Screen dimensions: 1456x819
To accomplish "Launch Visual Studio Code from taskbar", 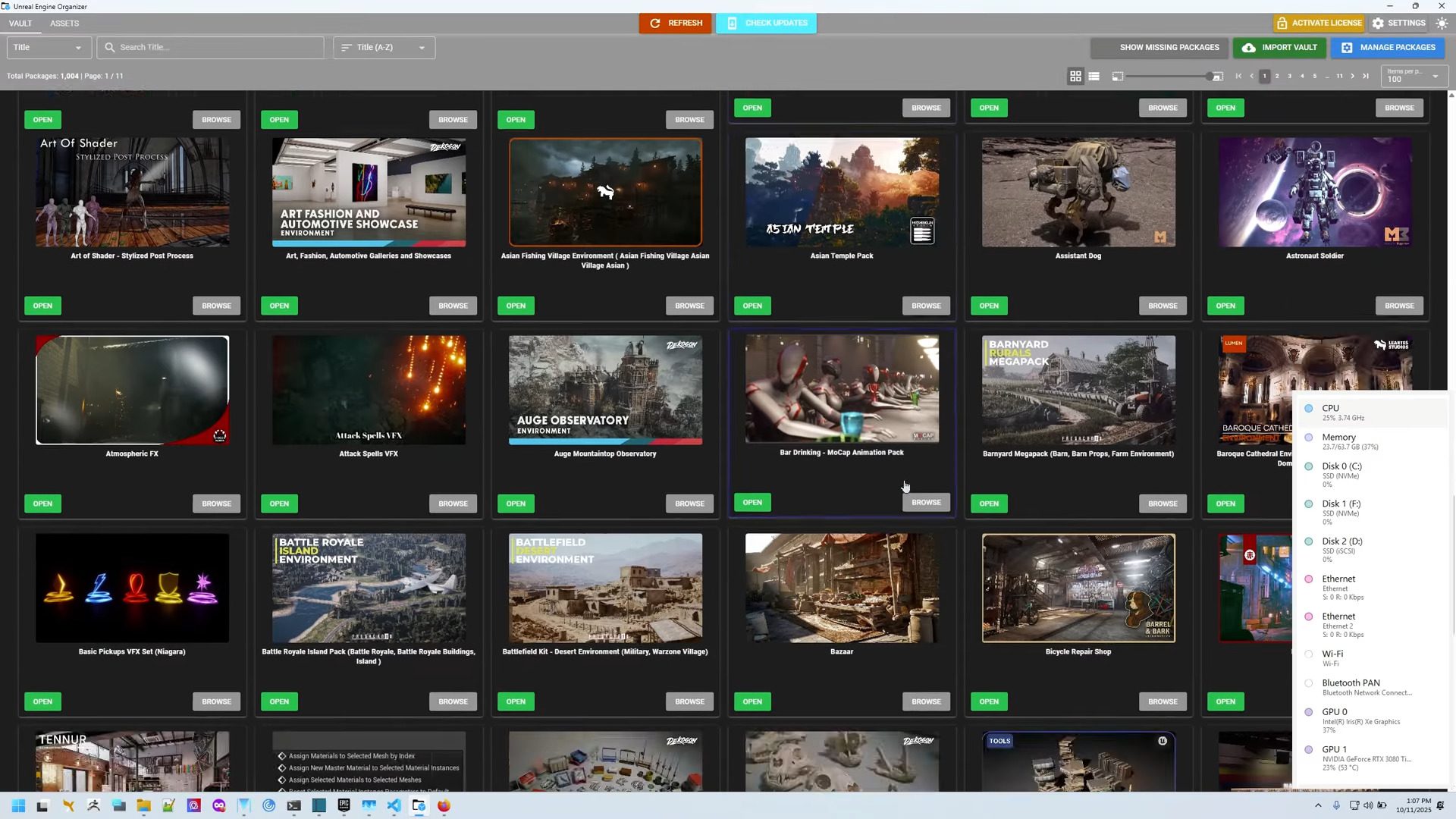I will coord(394,806).
